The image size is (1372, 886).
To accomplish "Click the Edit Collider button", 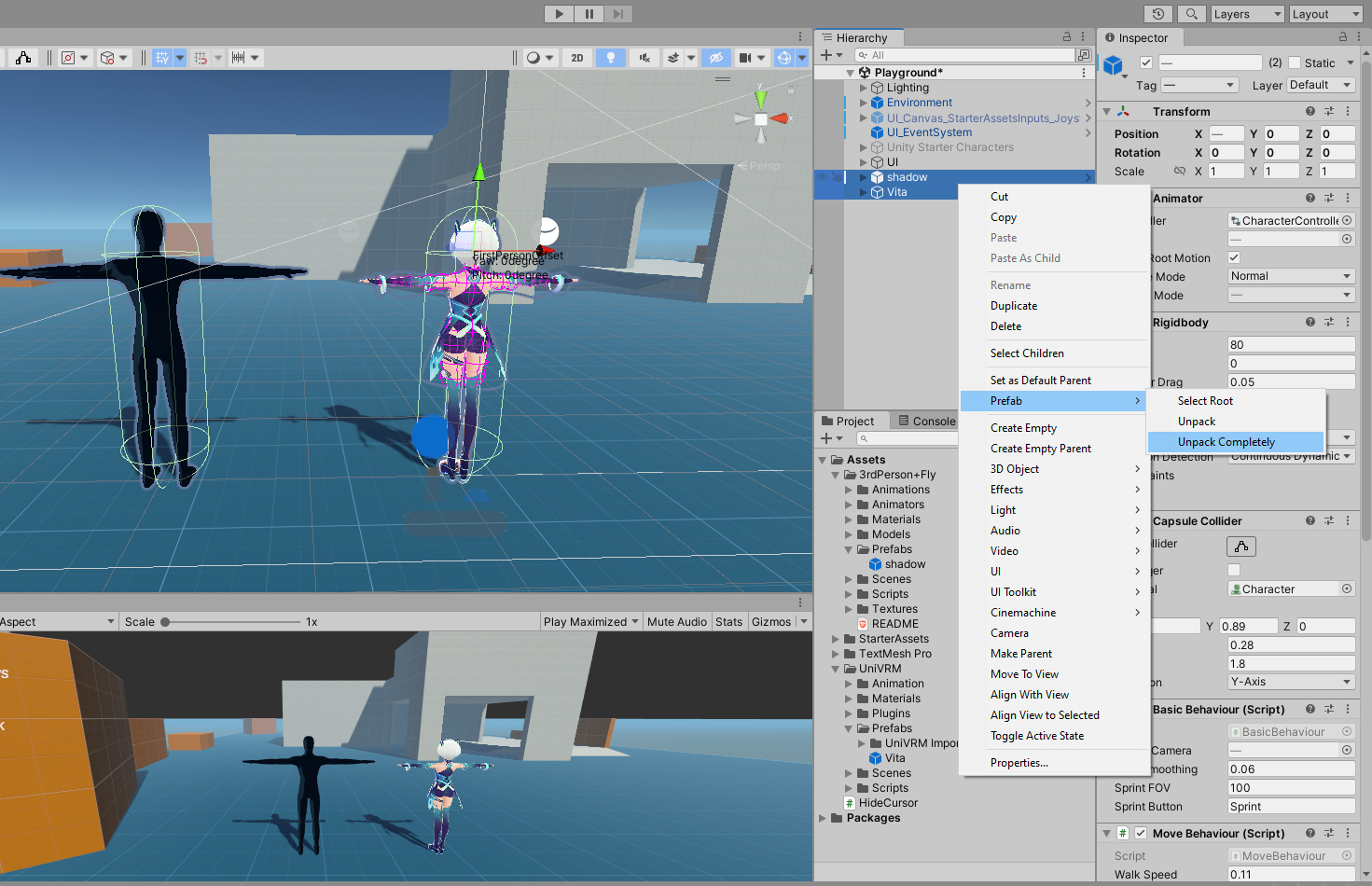I will click(x=1241, y=547).
